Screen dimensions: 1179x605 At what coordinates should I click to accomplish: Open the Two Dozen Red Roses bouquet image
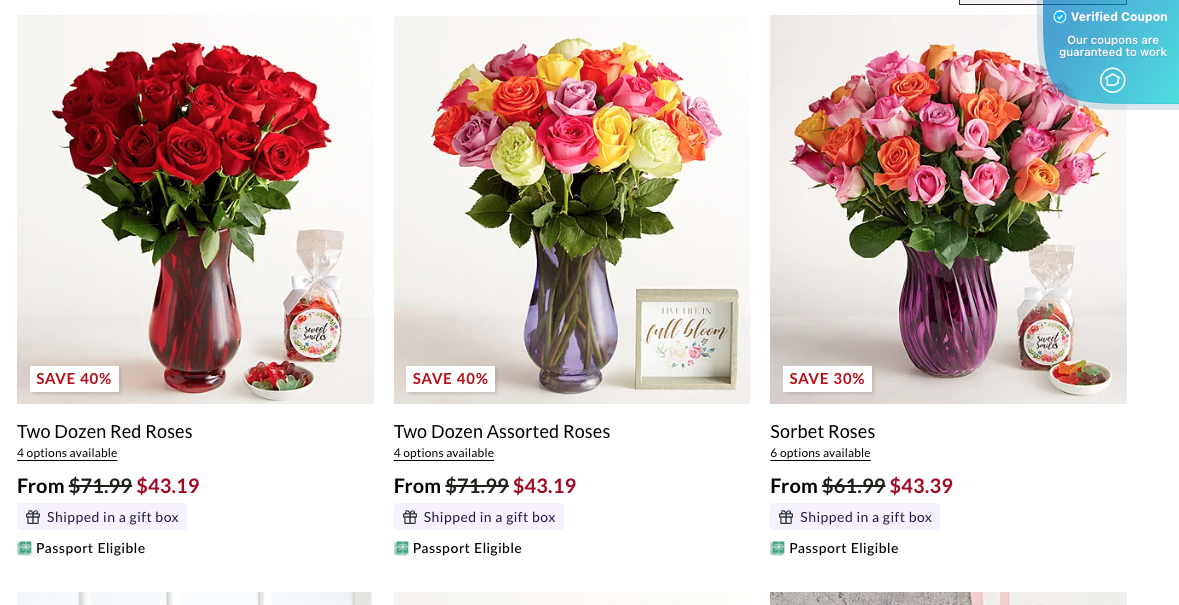click(x=195, y=200)
